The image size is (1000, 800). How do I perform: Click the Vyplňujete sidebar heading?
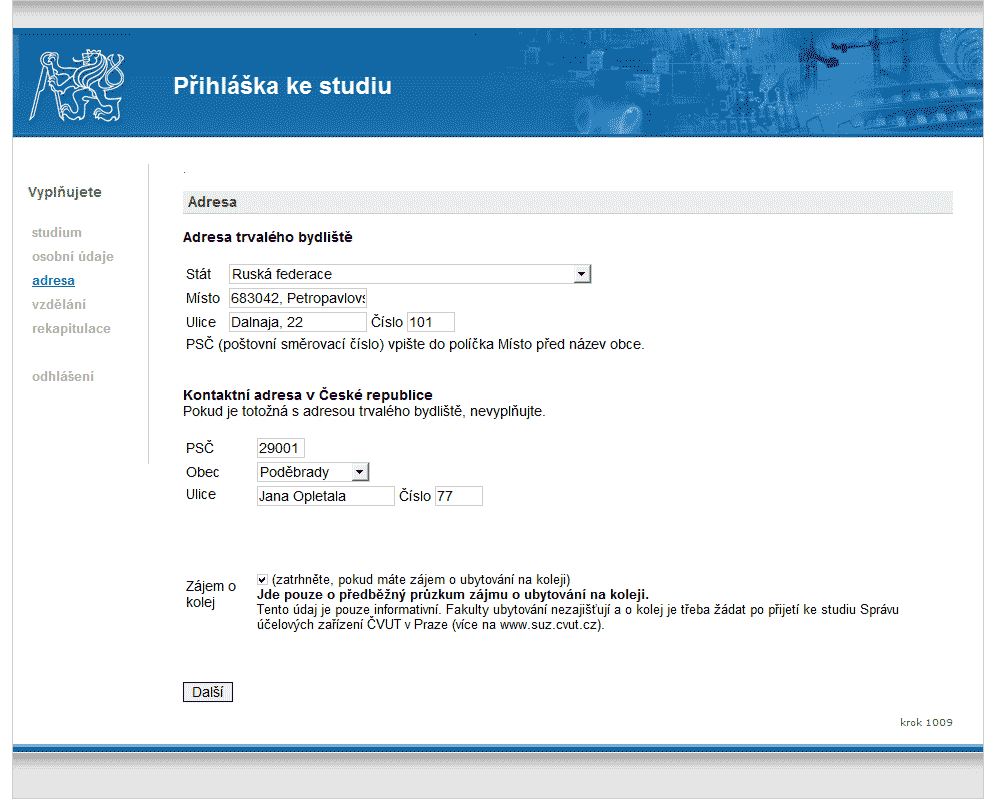tap(65, 192)
